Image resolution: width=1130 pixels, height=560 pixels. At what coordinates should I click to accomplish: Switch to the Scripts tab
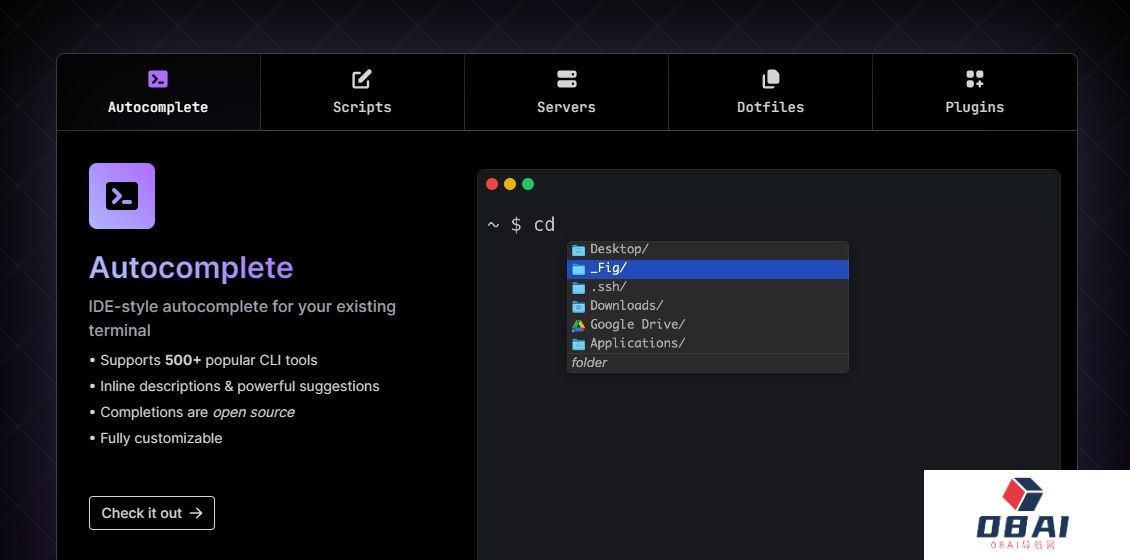tap(362, 92)
